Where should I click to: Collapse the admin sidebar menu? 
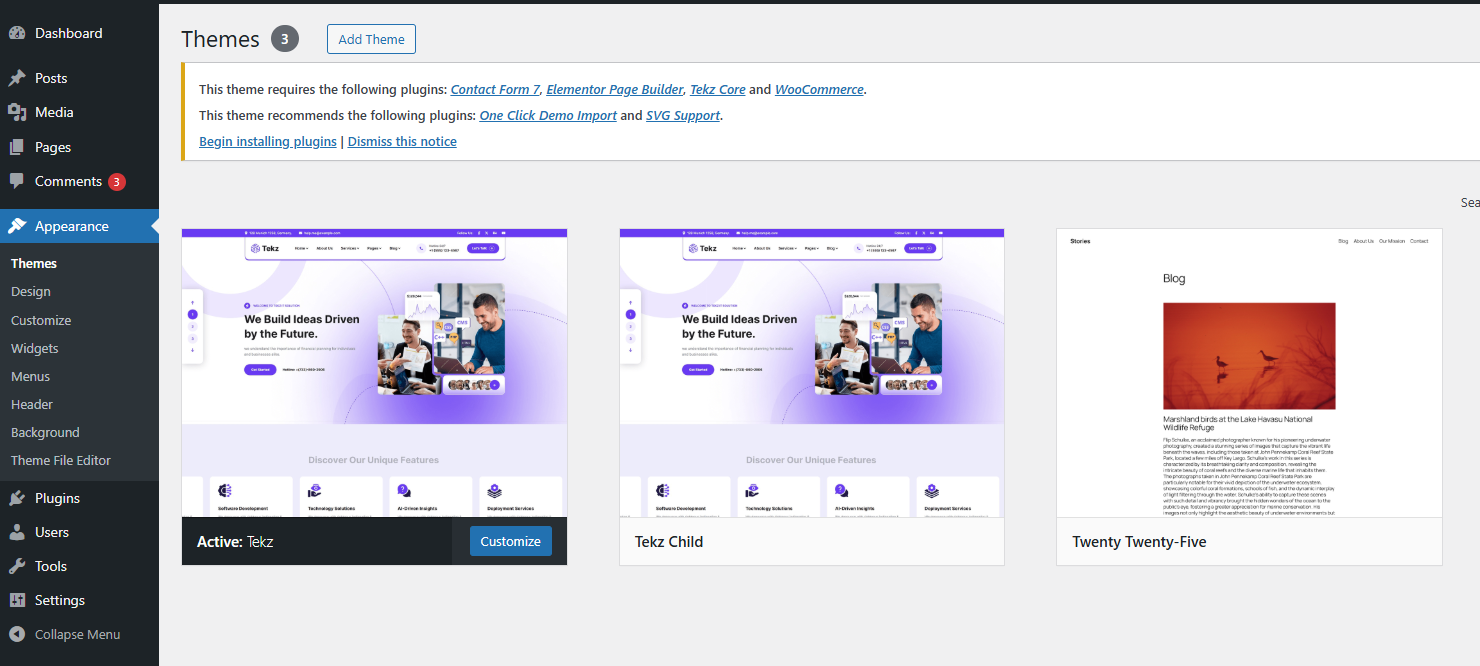(79, 634)
